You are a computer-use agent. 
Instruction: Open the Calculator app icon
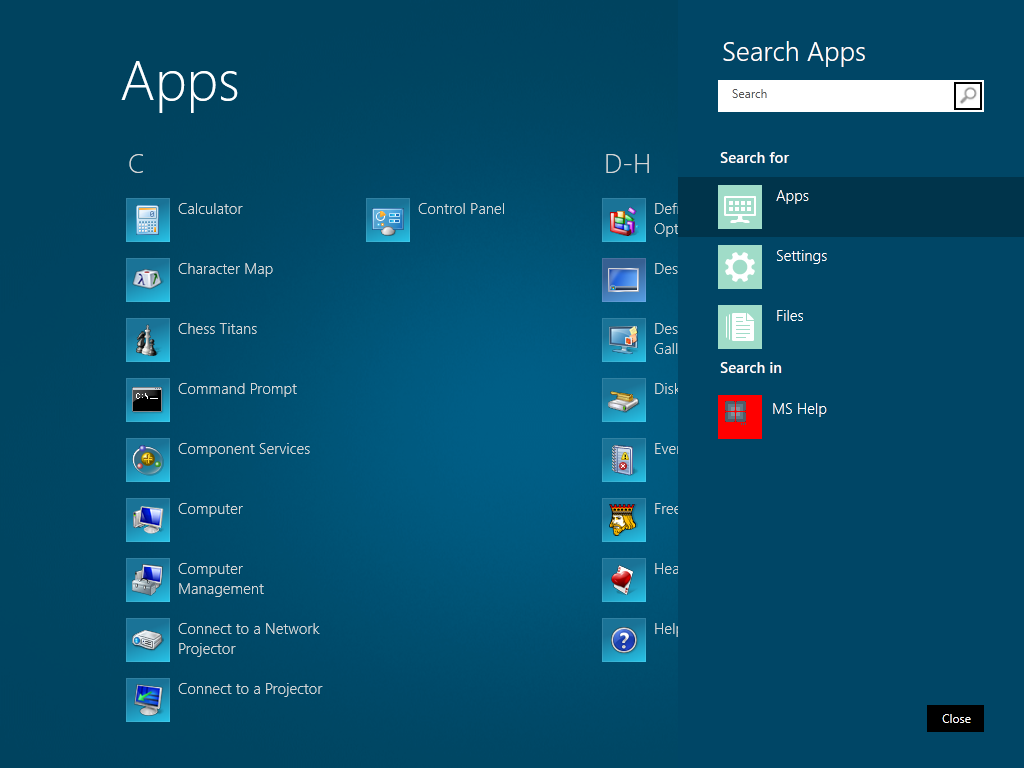click(x=148, y=220)
